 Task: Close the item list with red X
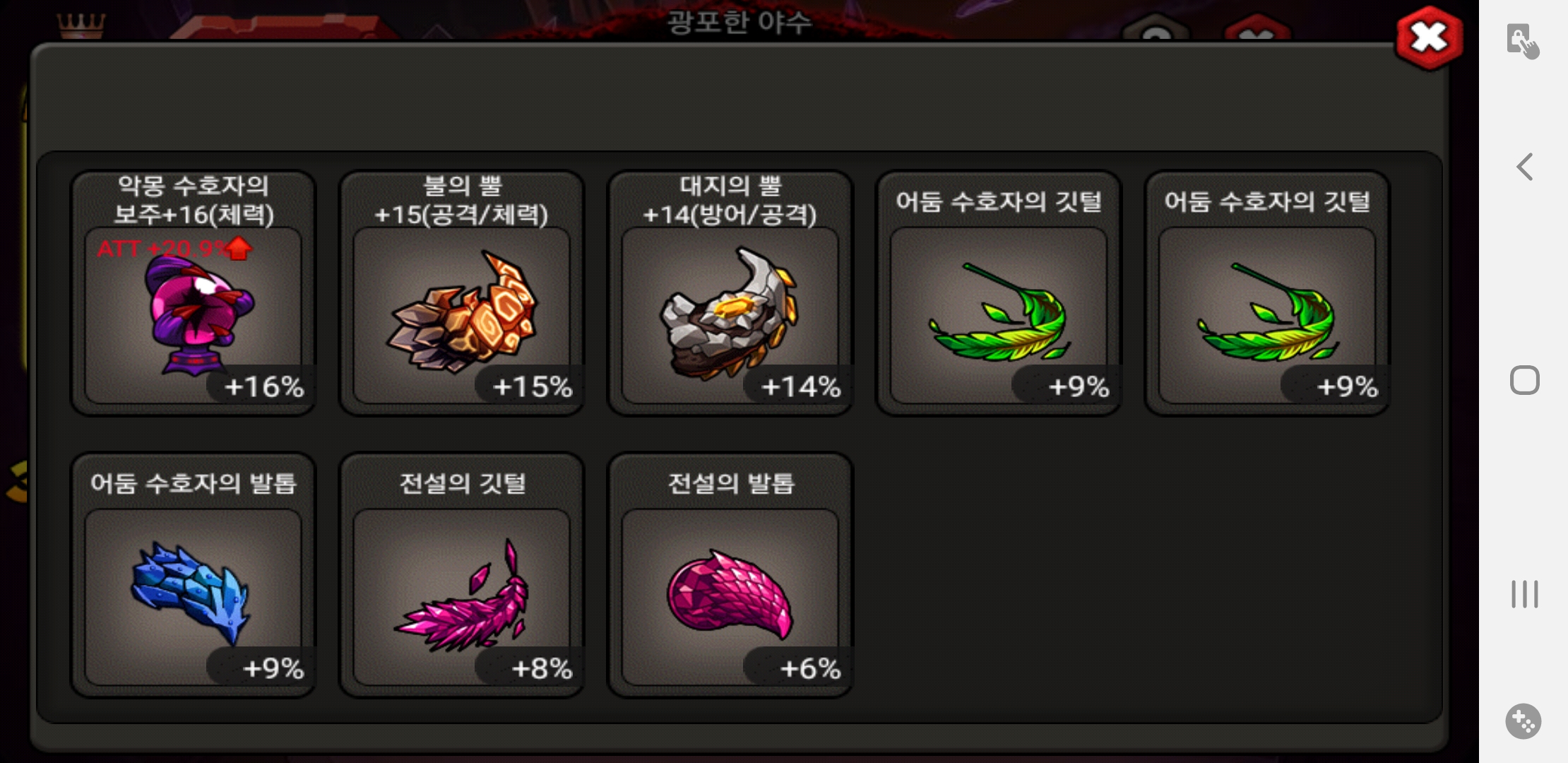click(1429, 38)
